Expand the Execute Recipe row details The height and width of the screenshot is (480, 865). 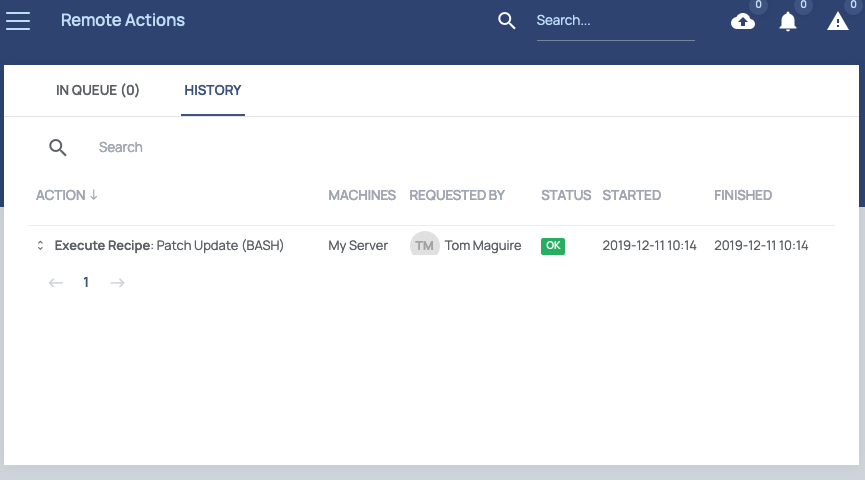coord(40,246)
